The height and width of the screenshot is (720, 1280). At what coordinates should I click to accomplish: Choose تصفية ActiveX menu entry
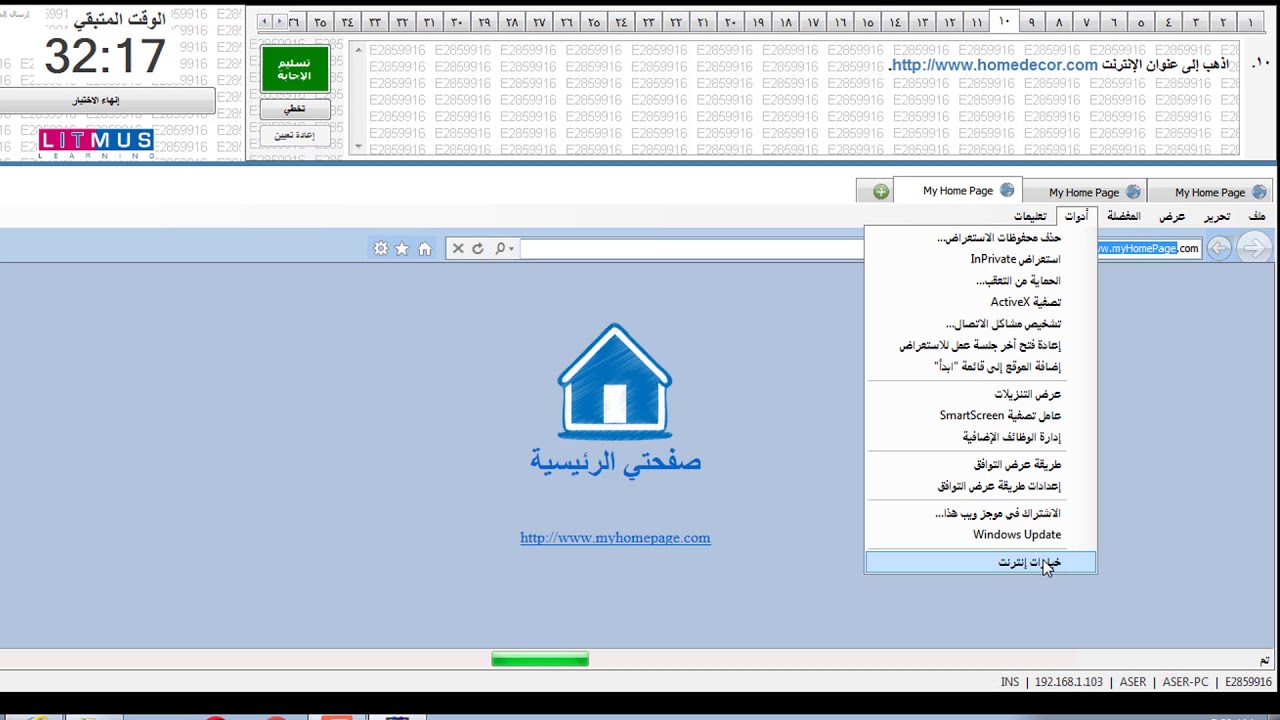click(x=980, y=302)
